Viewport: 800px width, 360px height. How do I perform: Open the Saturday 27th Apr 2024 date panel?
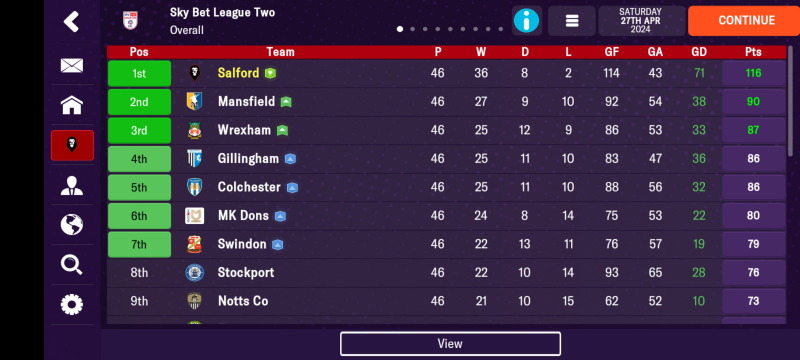pyautogui.click(x=641, y=21)
